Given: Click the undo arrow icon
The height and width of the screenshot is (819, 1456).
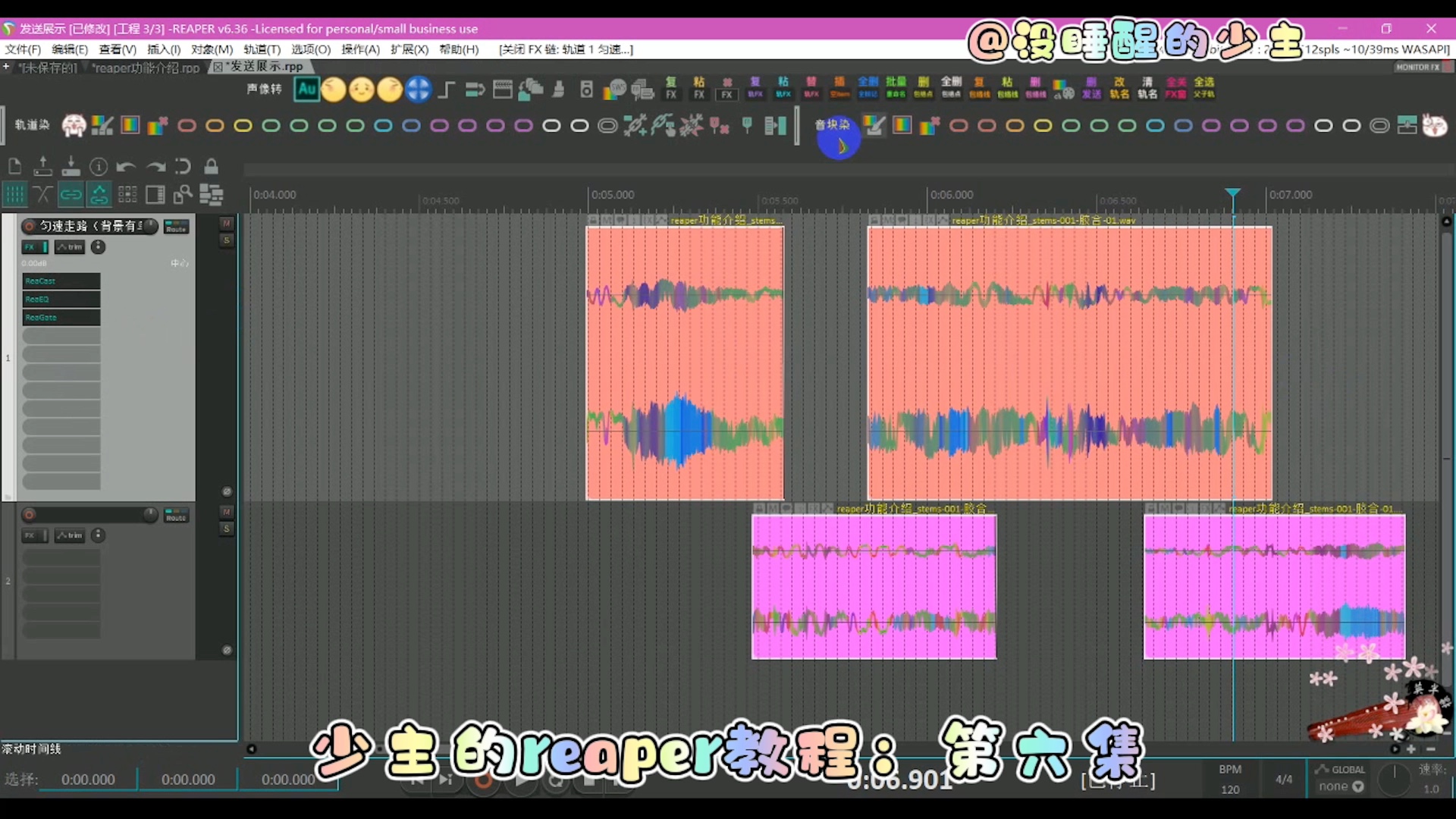Looking at the screenshot, I should tap(127, 166).
